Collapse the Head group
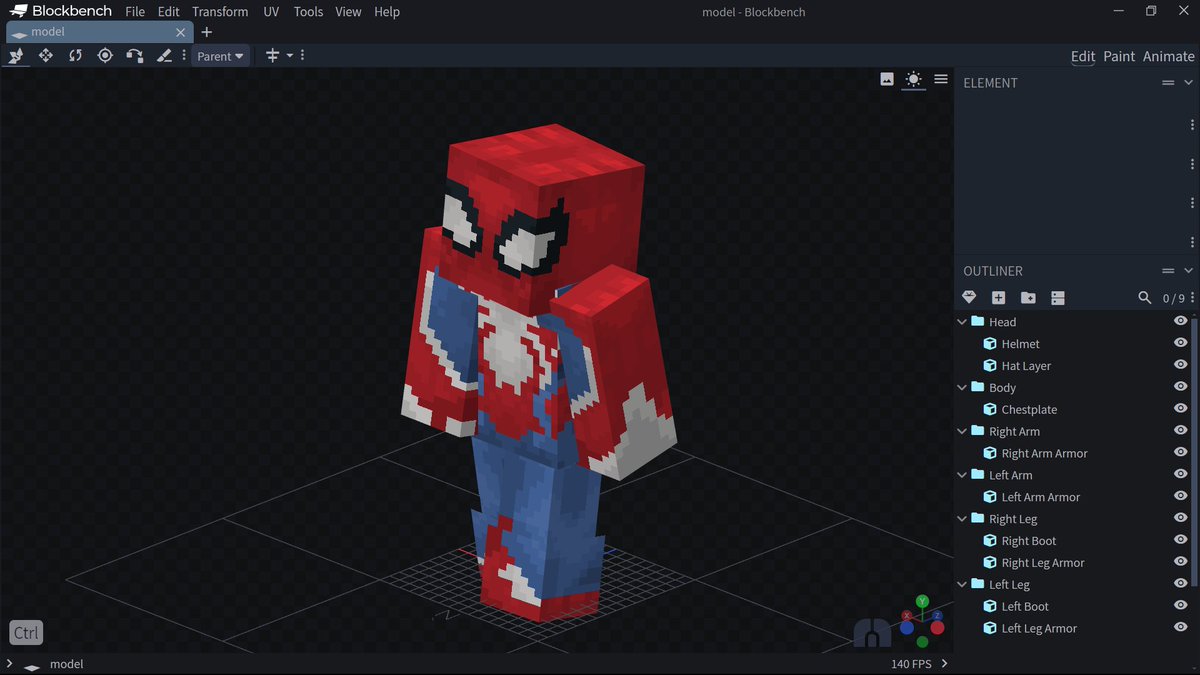This screenshot has height=675, width=1200. 963,322
